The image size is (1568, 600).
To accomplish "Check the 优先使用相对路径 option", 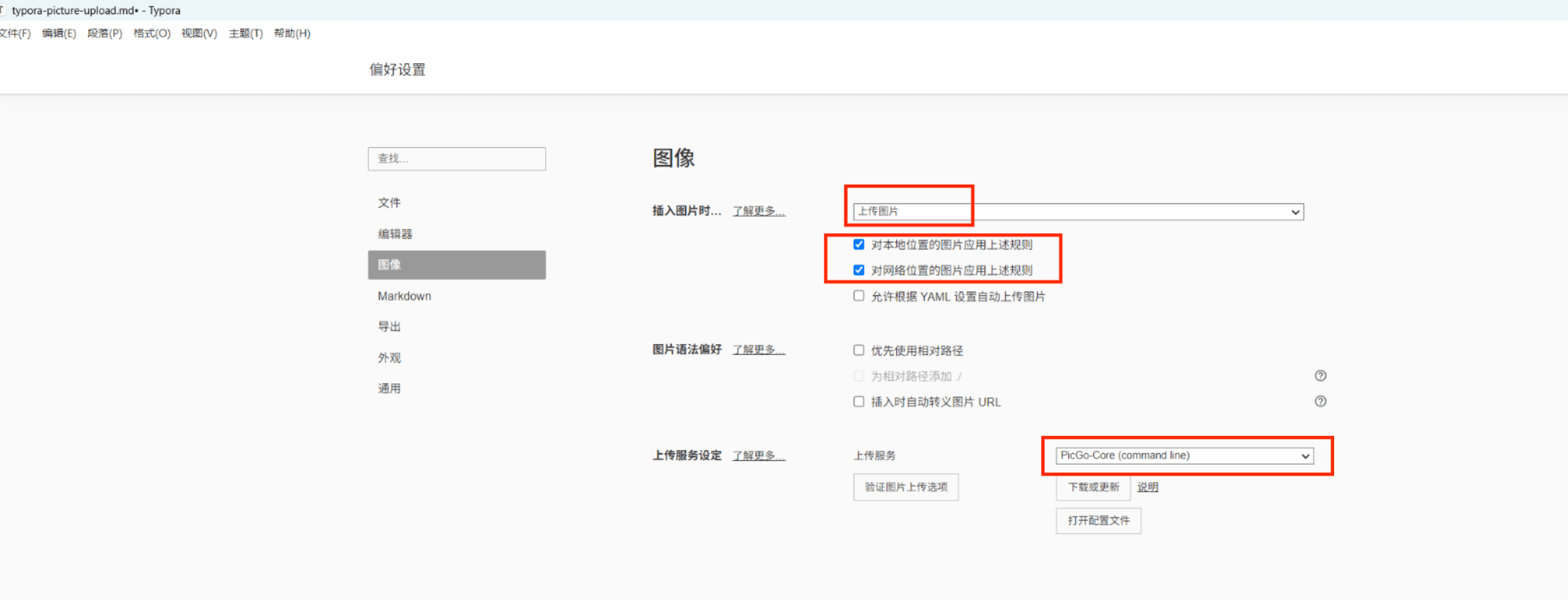I will tap(859, 350).
